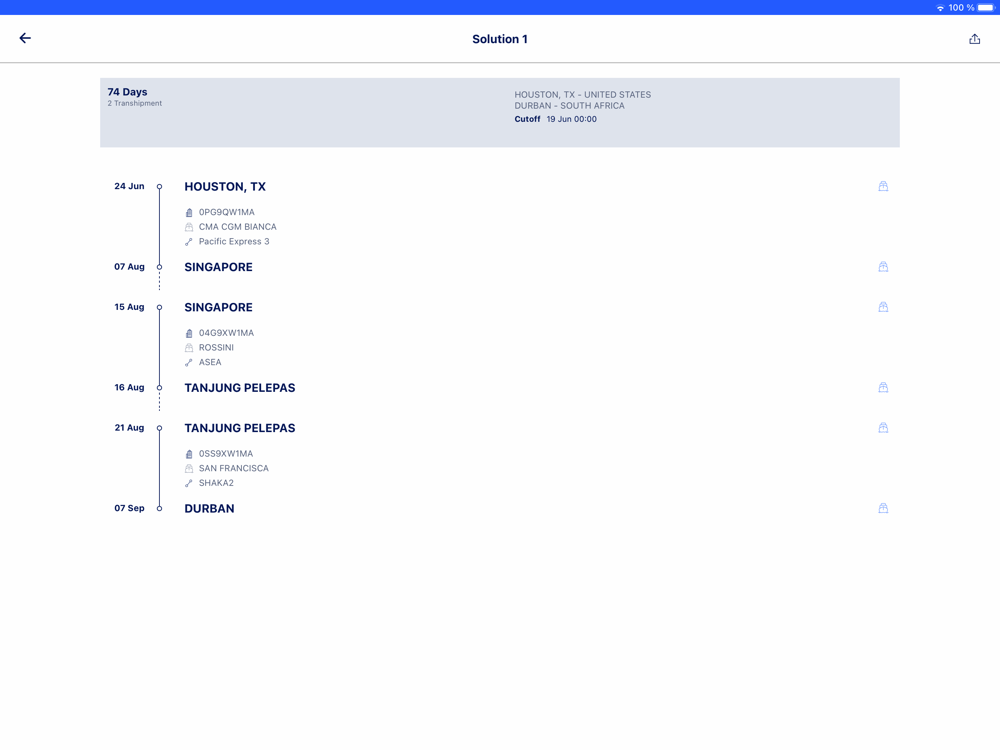The width and height of the screenshot is (1000, 750).
Task: Click 100 % battery percentage text
Action: tap(961, 8)
